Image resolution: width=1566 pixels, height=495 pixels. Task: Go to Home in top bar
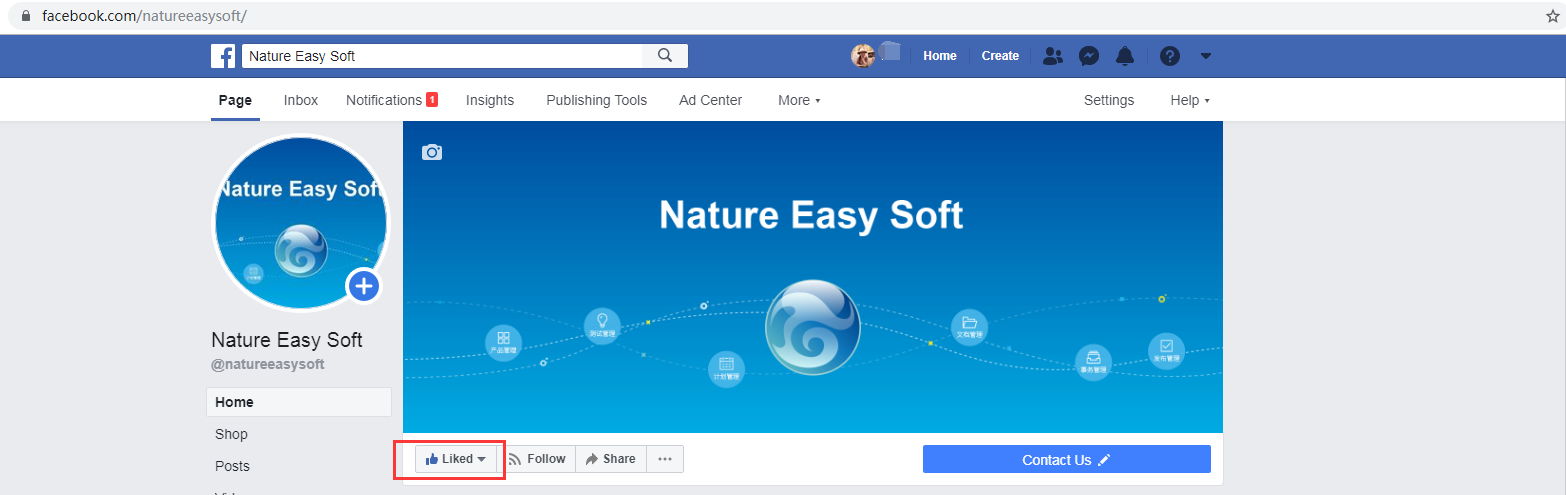click(x=940, y=56)
